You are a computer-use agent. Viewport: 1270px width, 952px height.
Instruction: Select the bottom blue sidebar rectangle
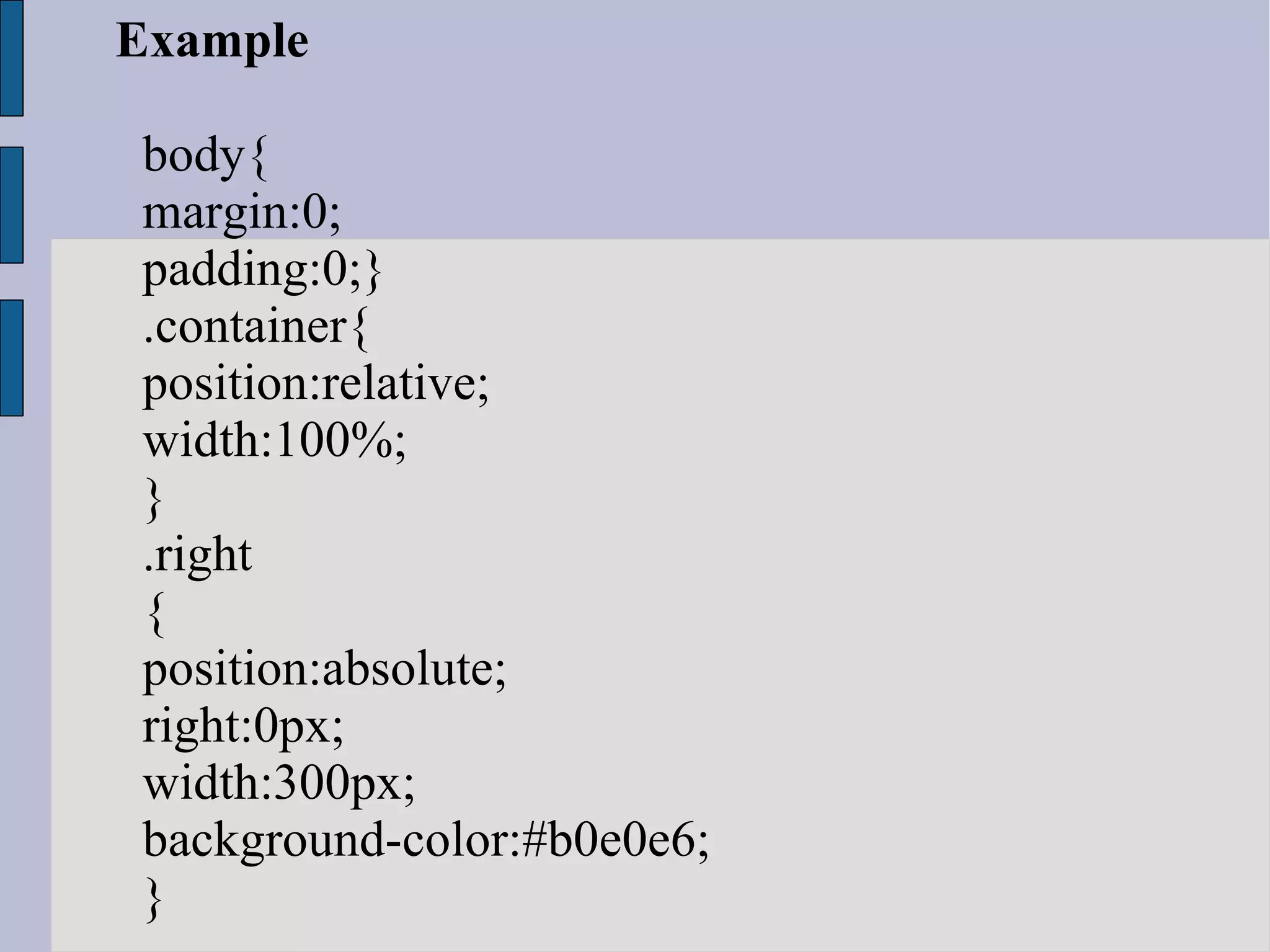click(11, 358)
